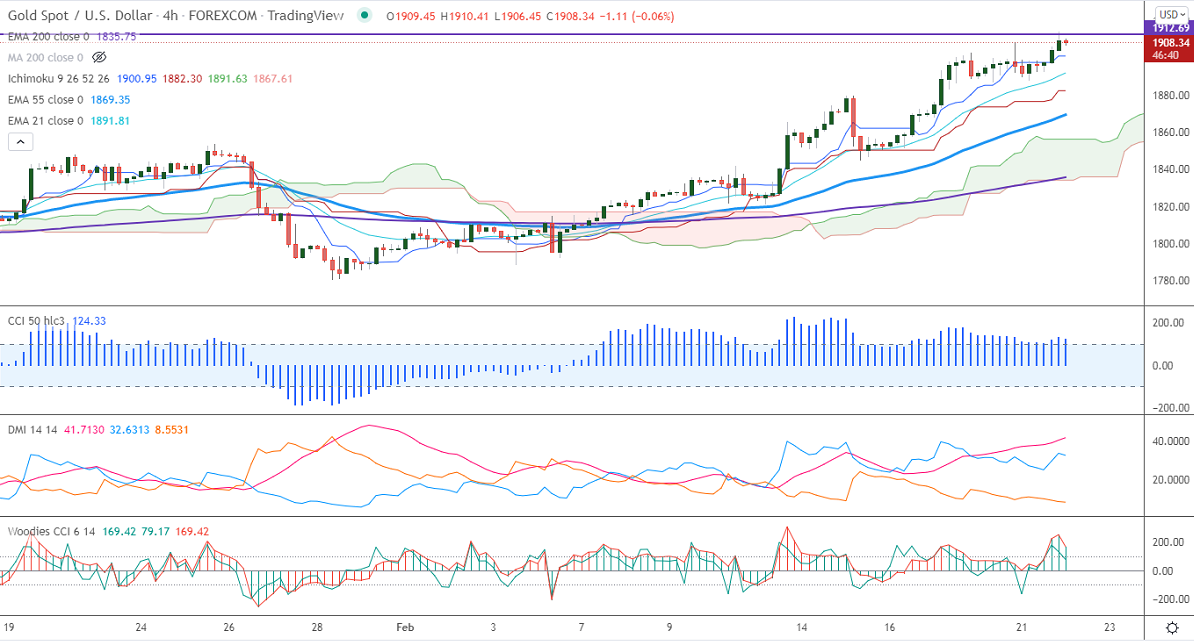The width and height of the screenshot is (1194, 642).
Task: Click the 14 date on time axis
Action: pyautogui.click(x=802, y=628)
